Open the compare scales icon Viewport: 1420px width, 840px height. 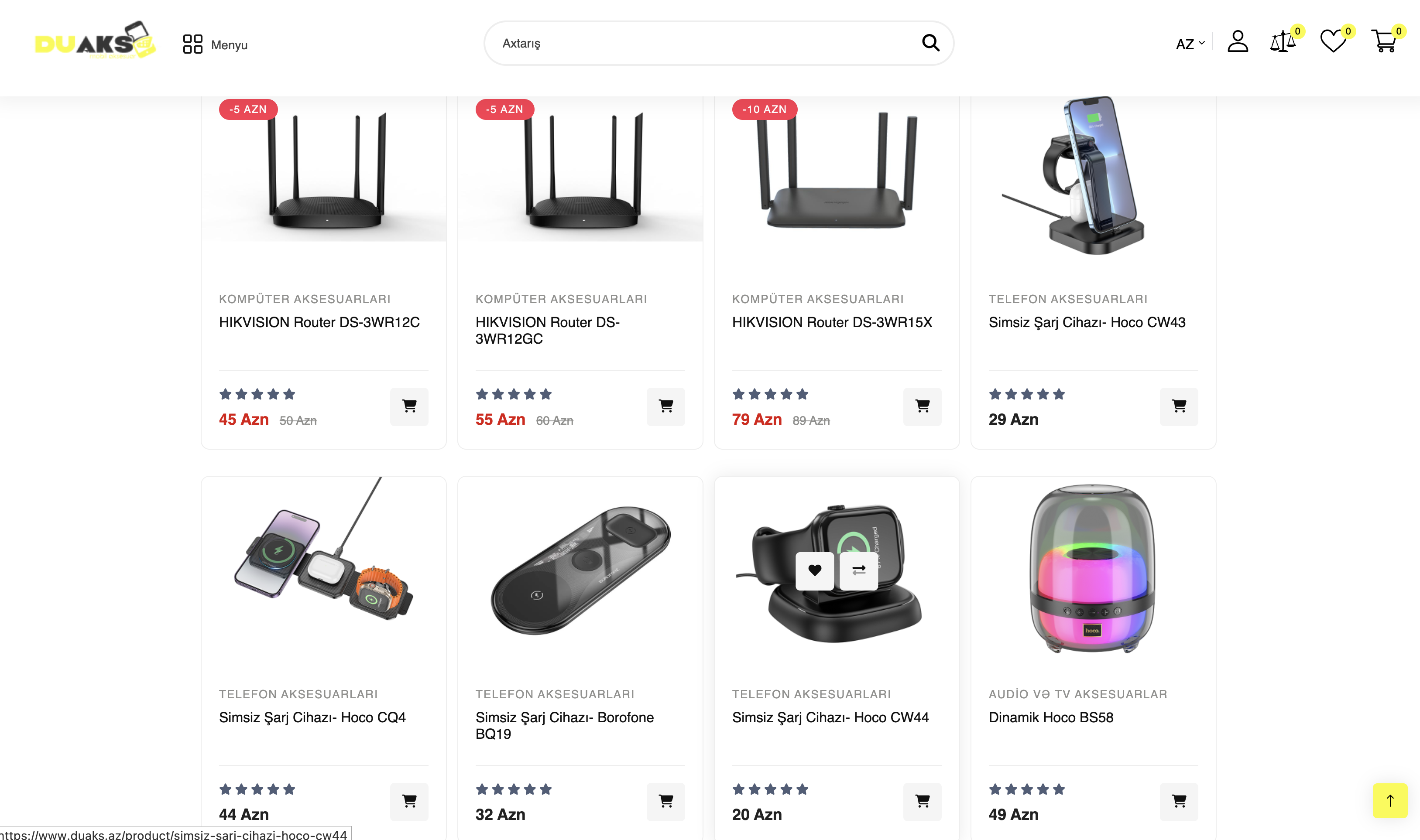(1283, 42)
